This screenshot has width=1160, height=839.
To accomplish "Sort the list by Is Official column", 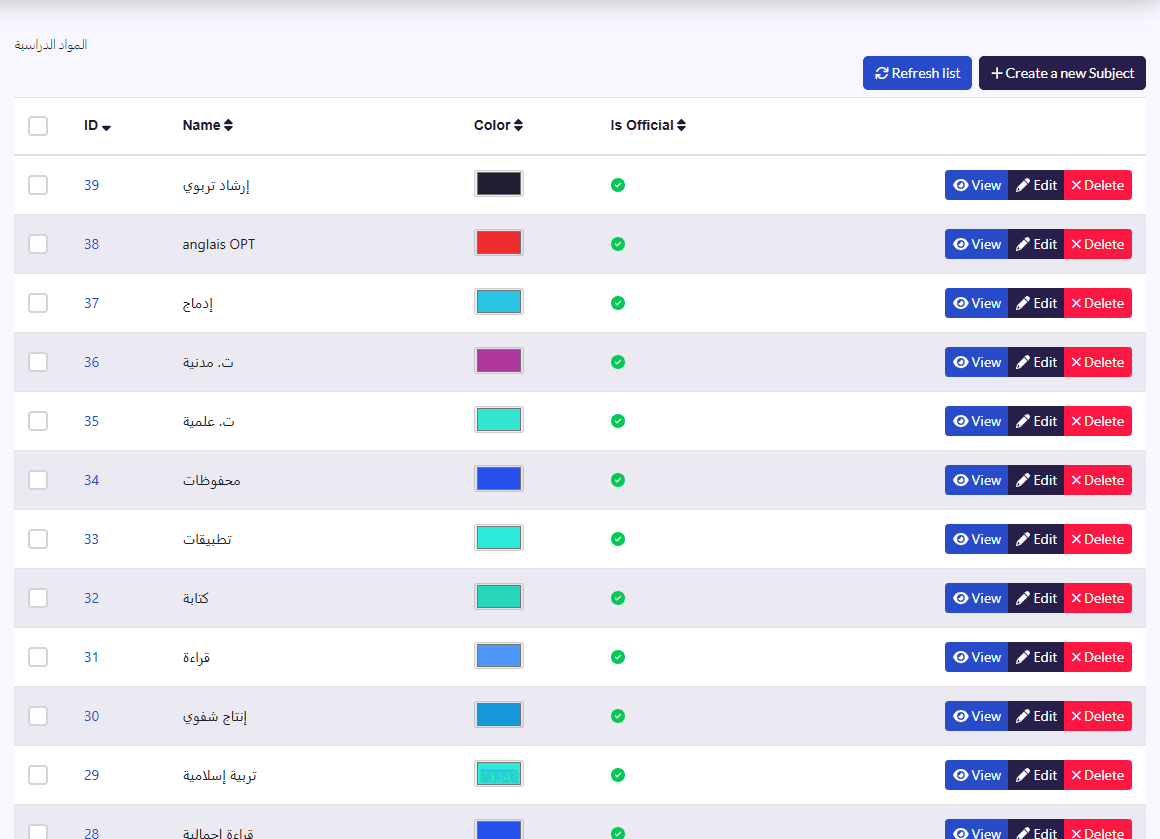I will 647,125.
